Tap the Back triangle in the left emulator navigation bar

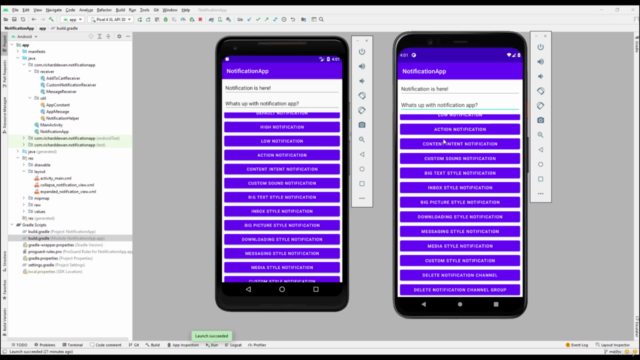click(x=248, y=289)
